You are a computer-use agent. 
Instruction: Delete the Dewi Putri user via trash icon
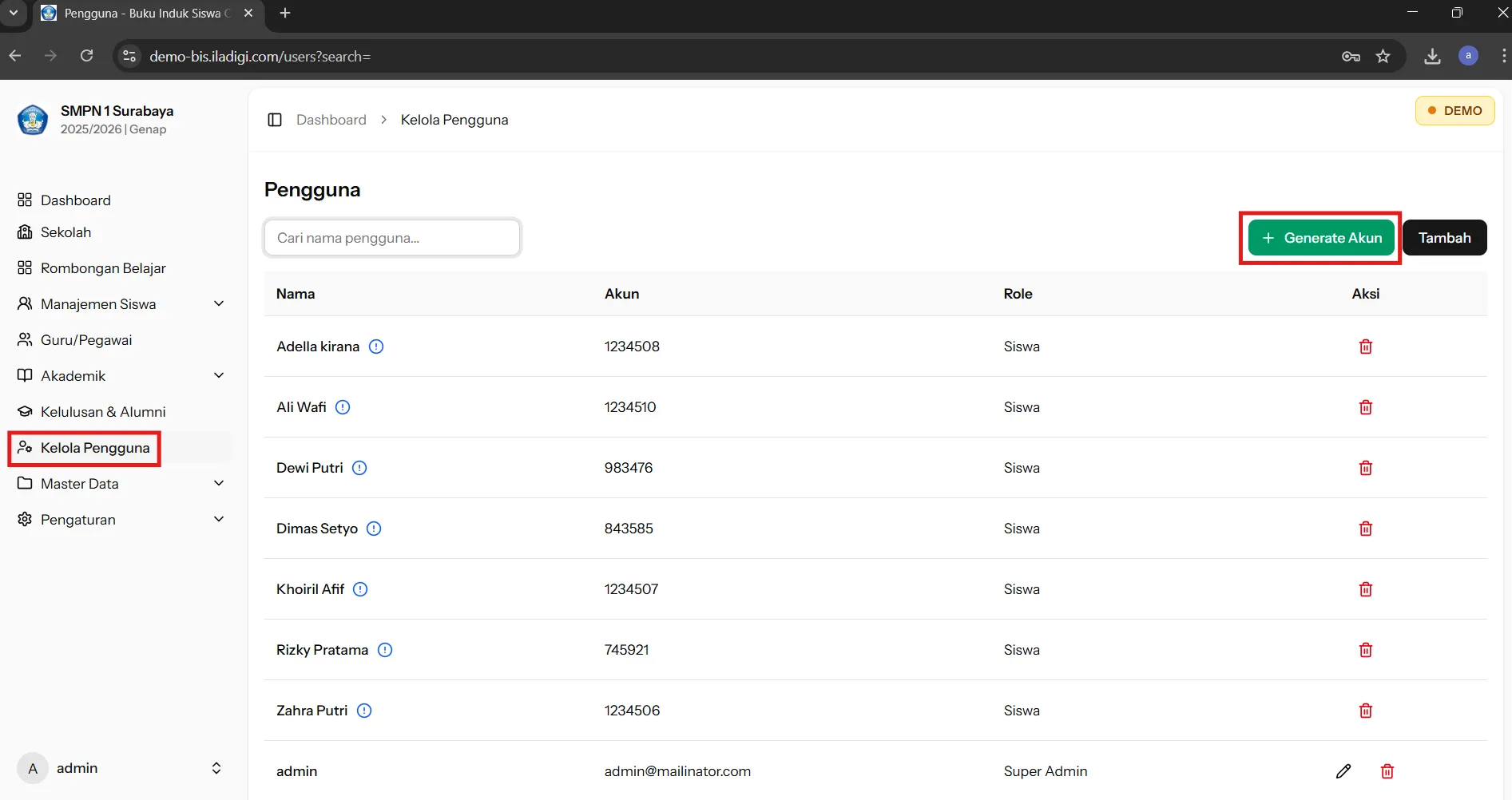1366,468
